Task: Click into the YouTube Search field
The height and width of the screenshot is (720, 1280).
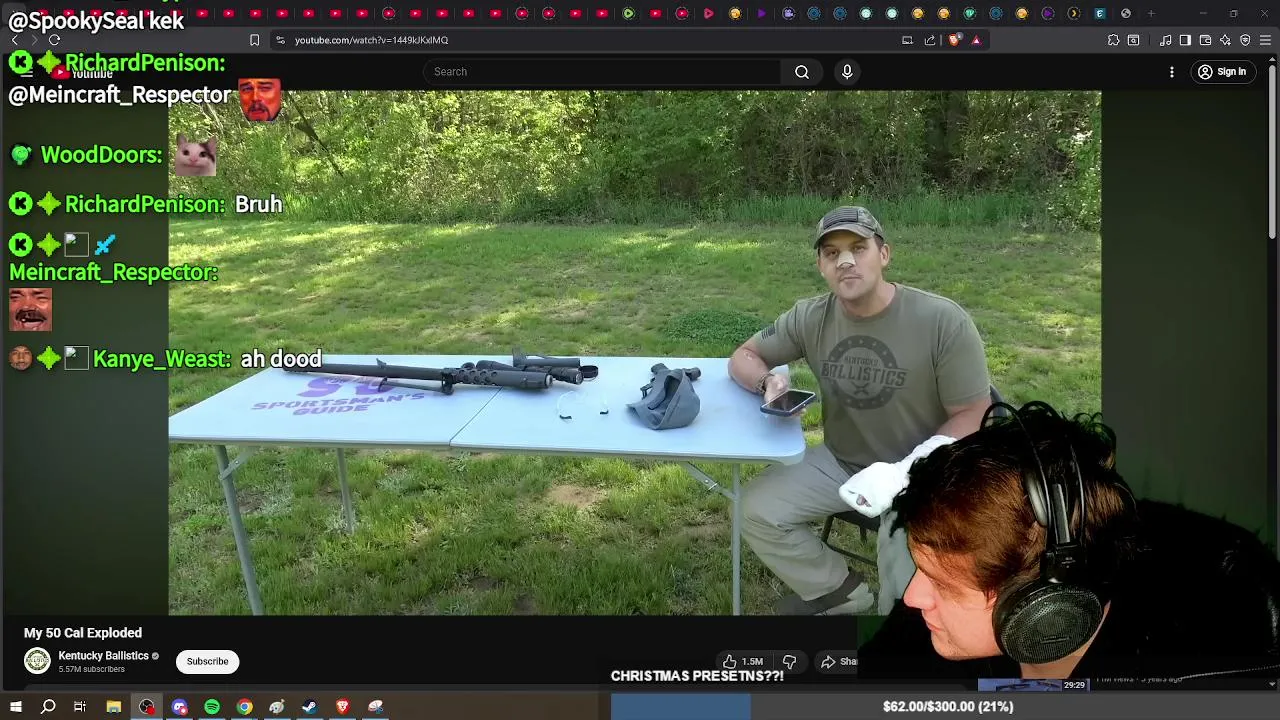Action: click(604, 72)
